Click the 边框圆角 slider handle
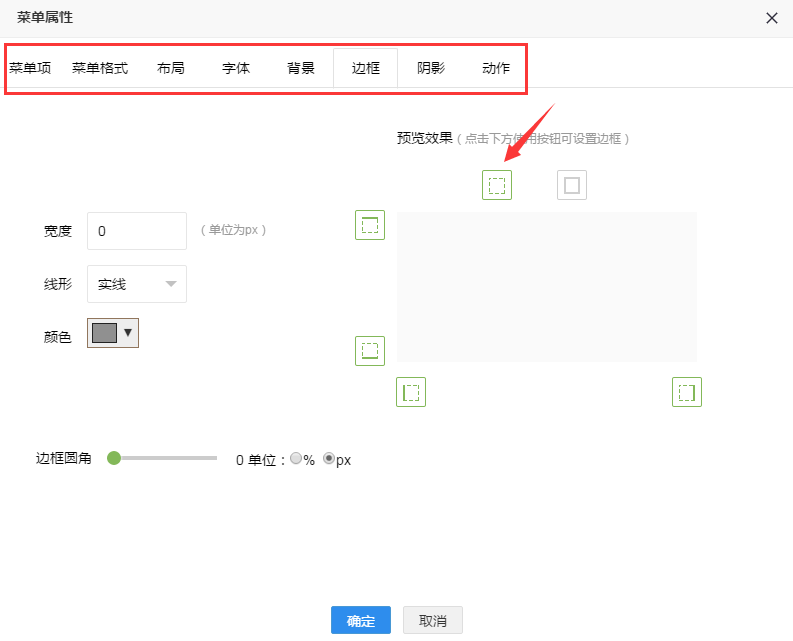This screenshot has height=641, width=793. tap(114, 458)
